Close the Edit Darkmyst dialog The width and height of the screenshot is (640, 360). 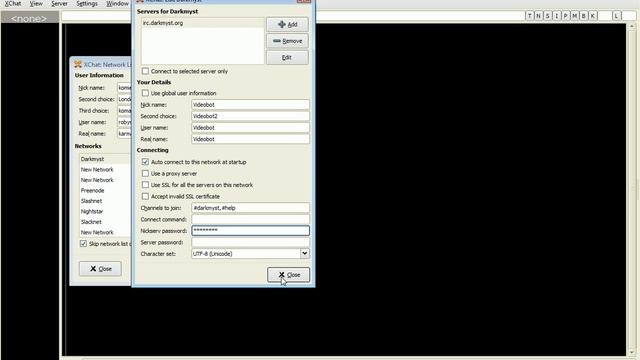coord(289,275)
